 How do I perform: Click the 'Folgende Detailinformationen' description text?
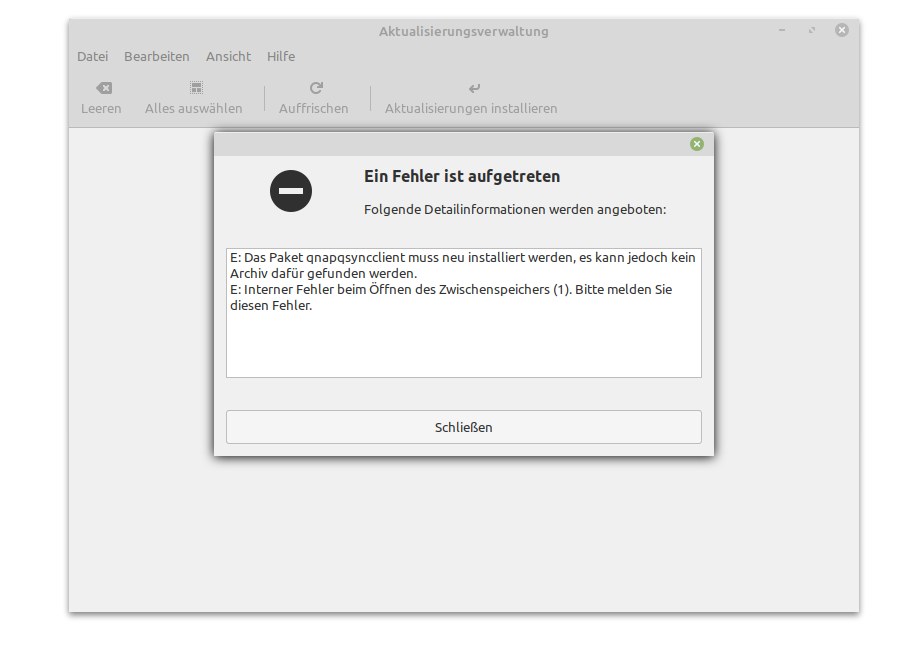pos(515,210)
